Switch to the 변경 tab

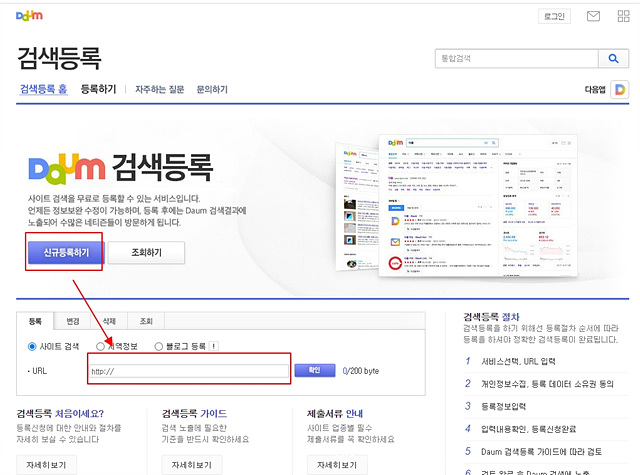pyautogui.click(x=72, y=321)
